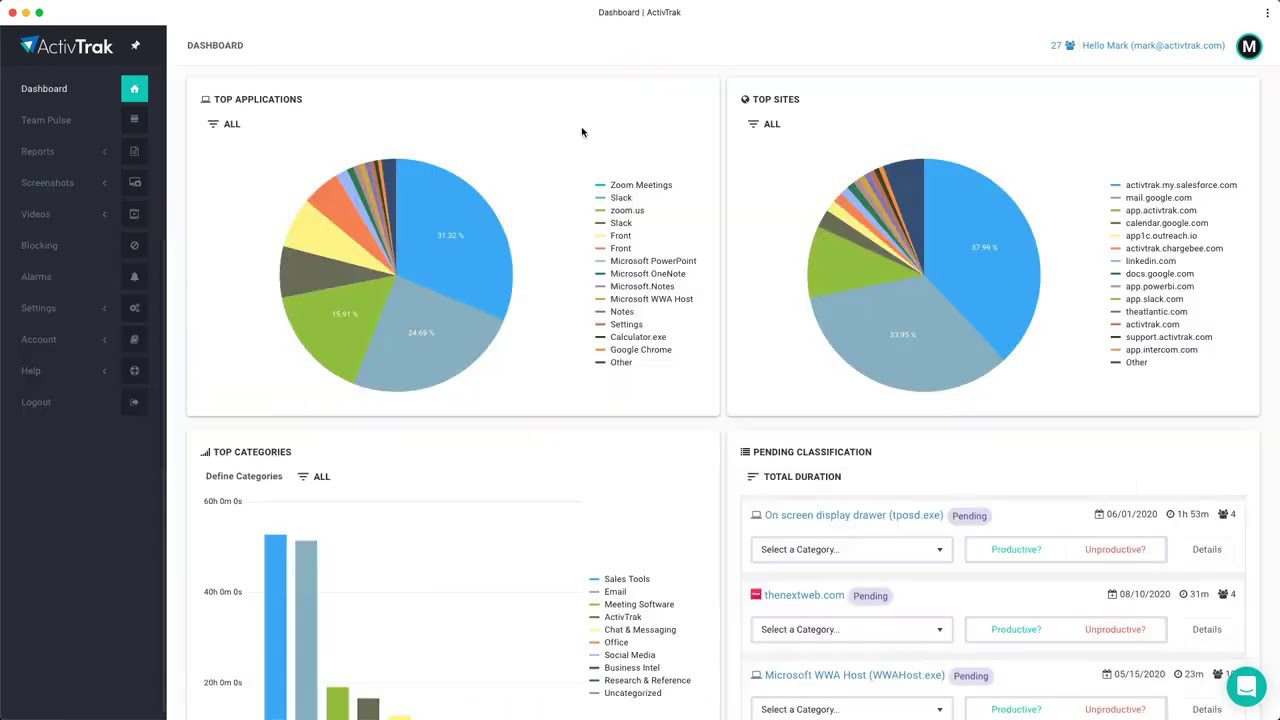Open Blocking menu item
Screen dimensions: 1280x720
tap(39, 246)
